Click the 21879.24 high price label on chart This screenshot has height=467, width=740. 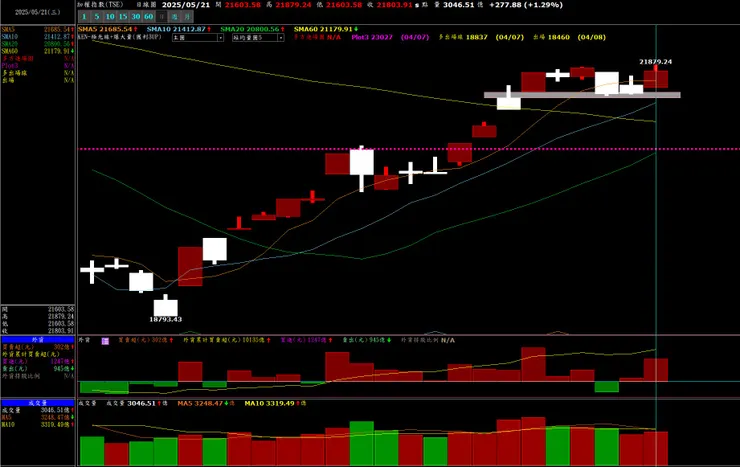pyautogui.click(x=656, y=62)
